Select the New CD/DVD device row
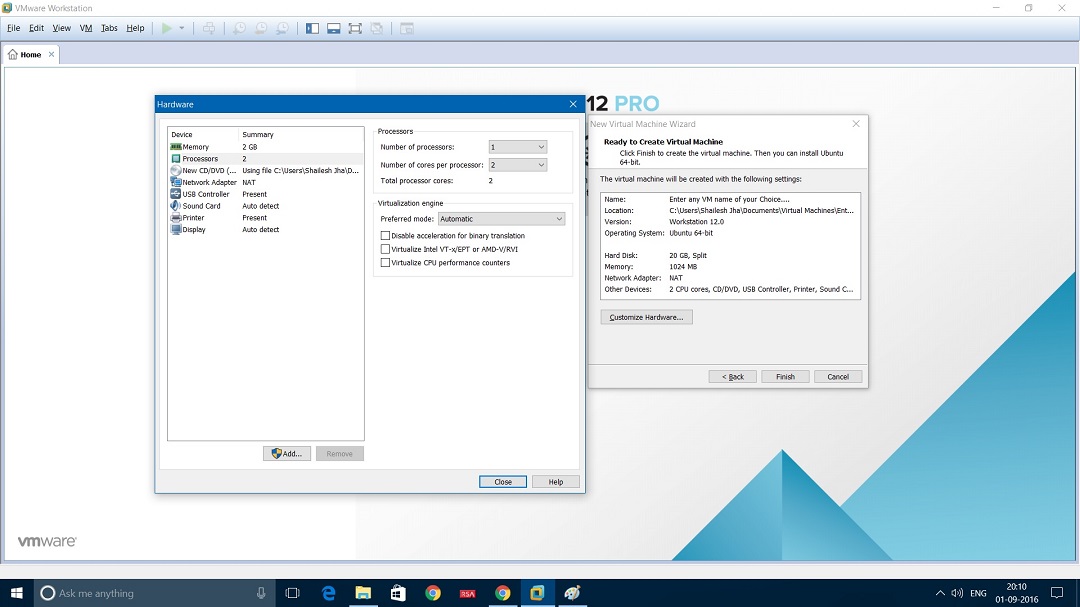1080x607 pixels. click(266, 170)
